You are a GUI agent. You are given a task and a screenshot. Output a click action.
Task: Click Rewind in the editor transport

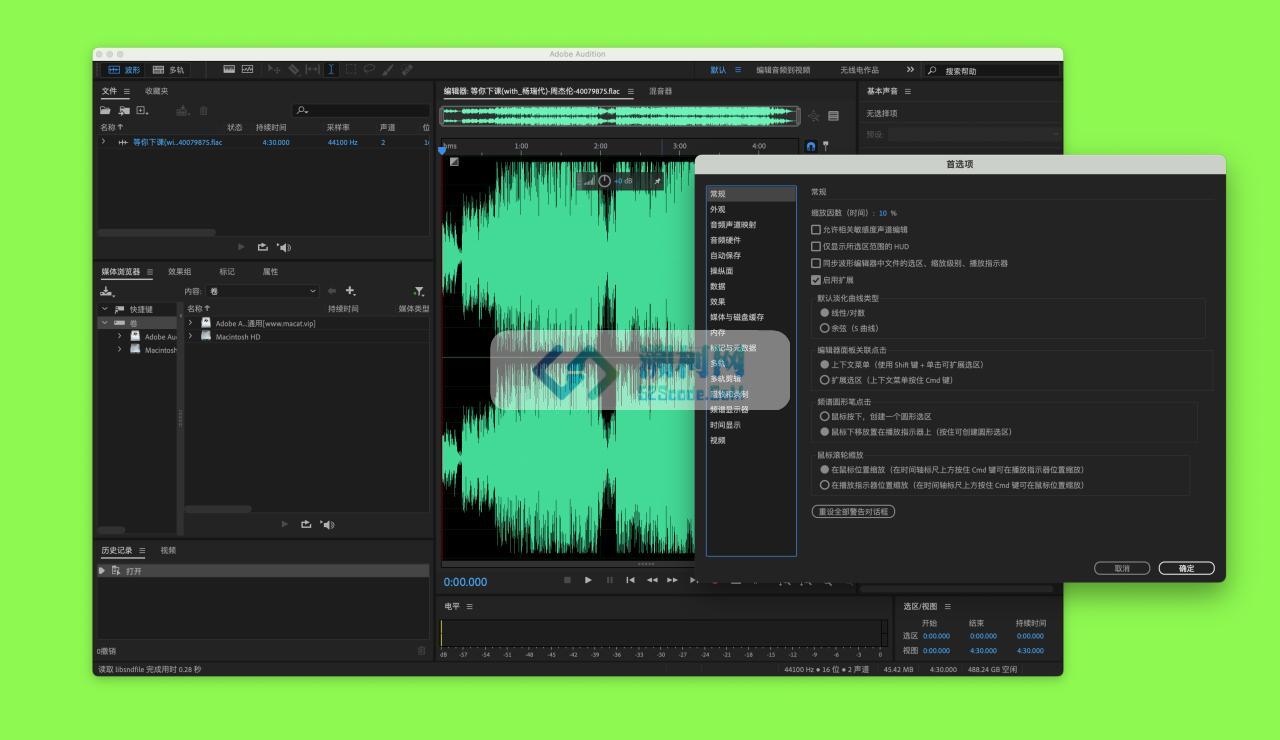tap(652, 580)
